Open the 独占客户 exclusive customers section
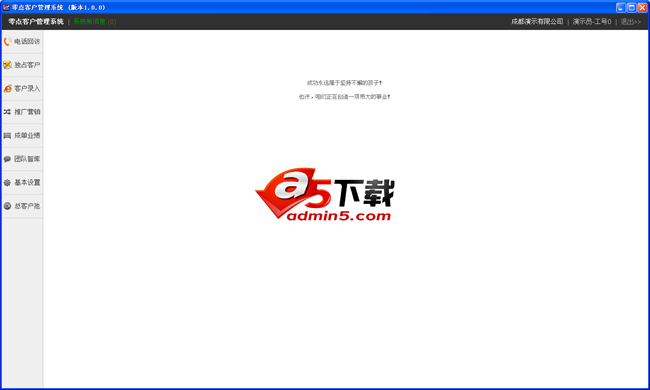Screen dimensions: 650x390 pyautogui.click(x=22, y=65)
